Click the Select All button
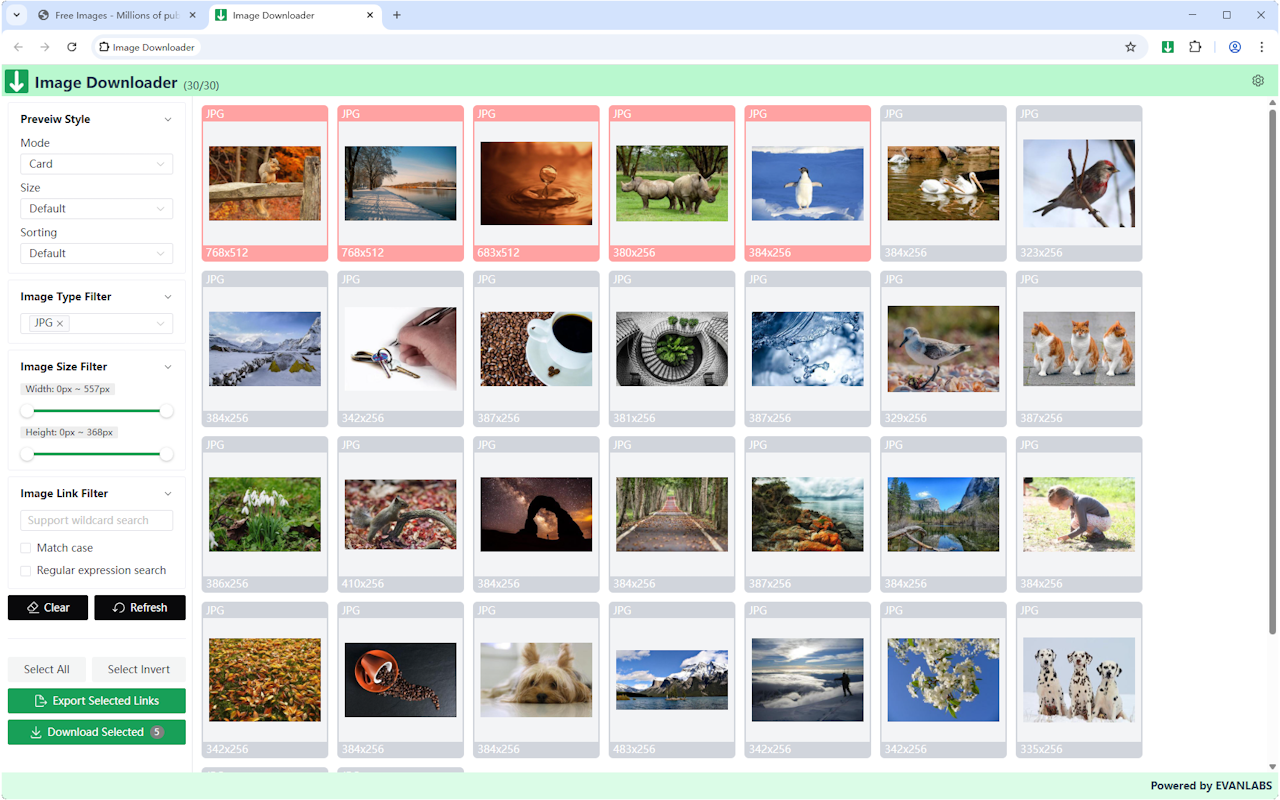This screenshot has height=800, width=1280. pyautogui.click(x=47, y=670)
